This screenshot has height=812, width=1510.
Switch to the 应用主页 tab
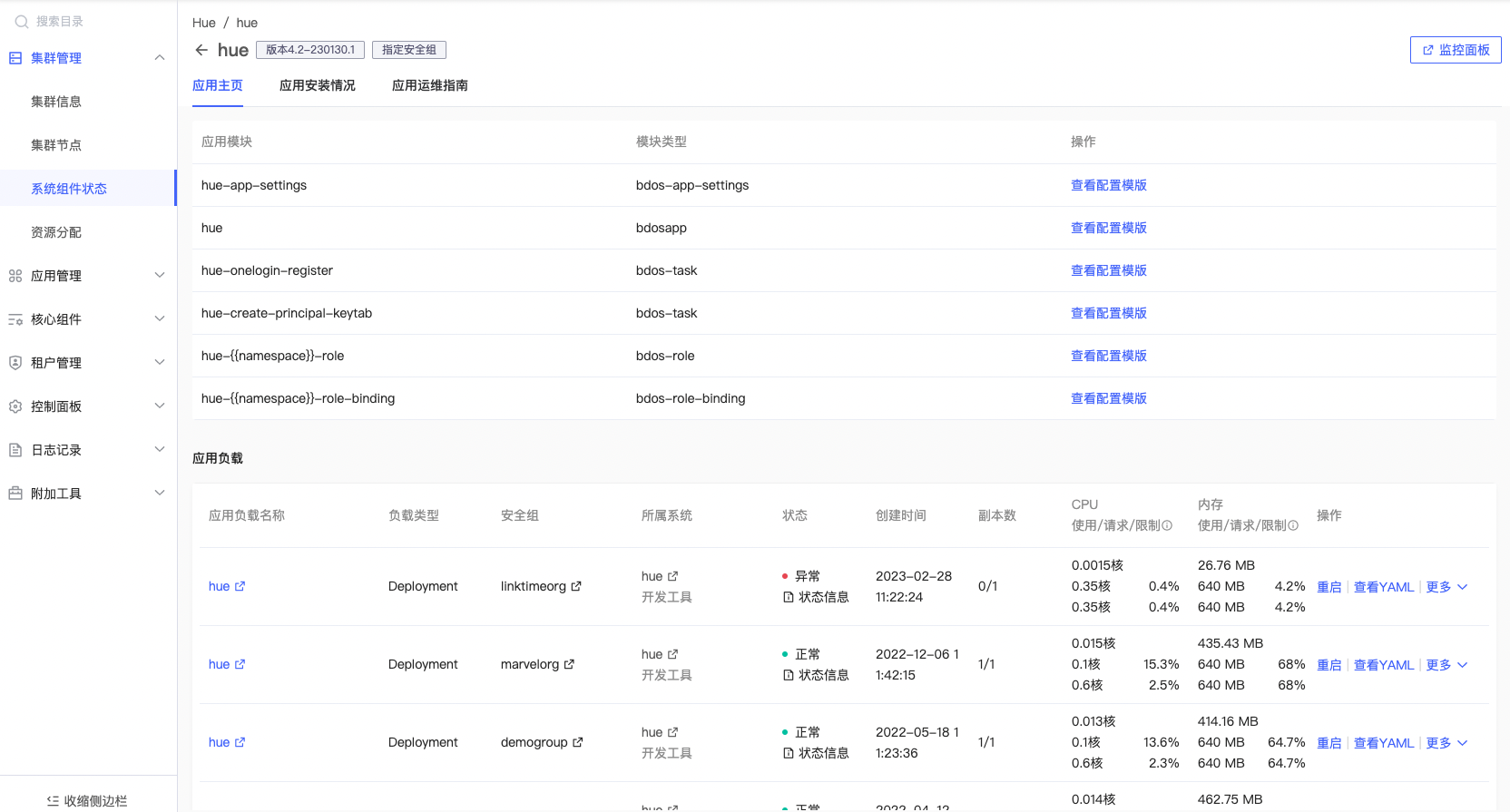click(218, 85)
